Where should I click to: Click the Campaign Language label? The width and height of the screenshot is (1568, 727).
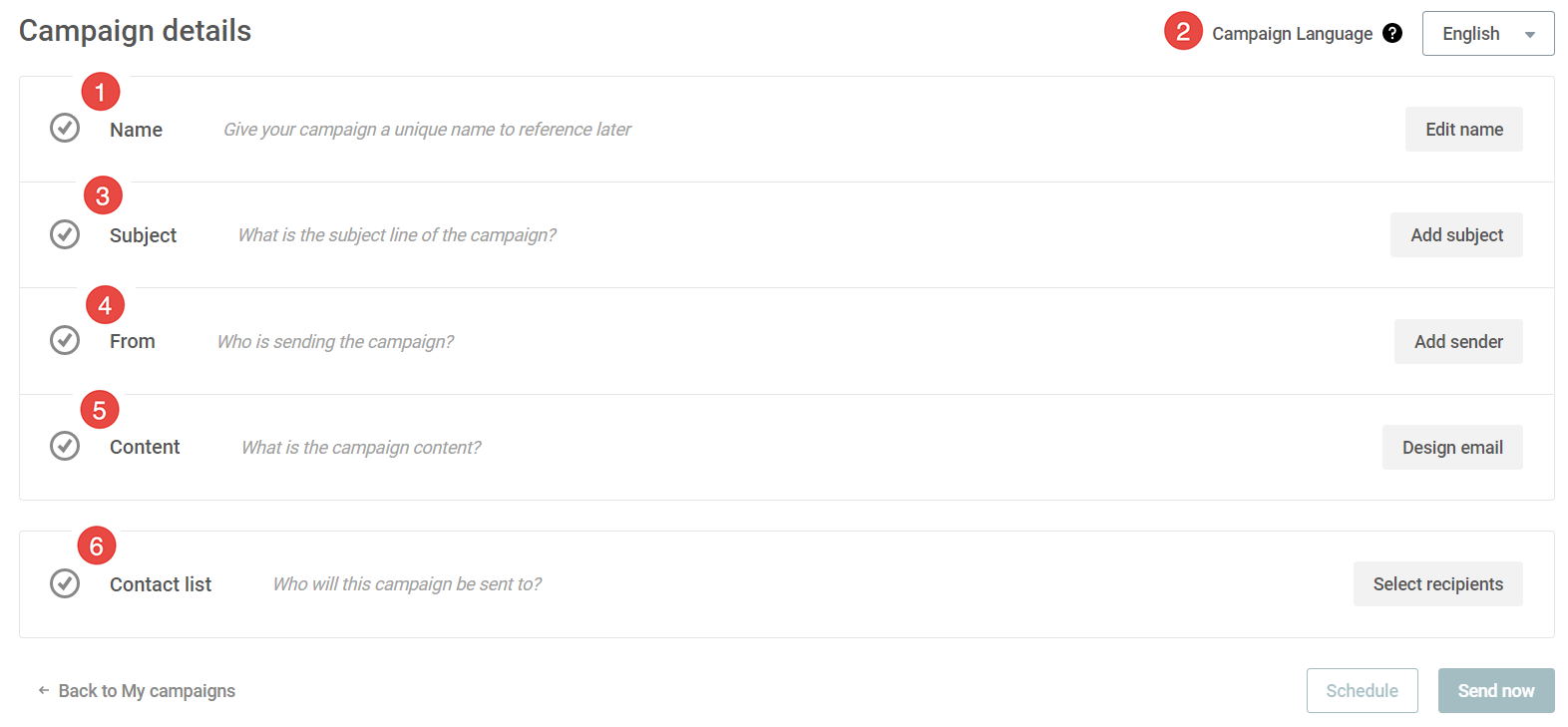click(x=1292, y=34)
